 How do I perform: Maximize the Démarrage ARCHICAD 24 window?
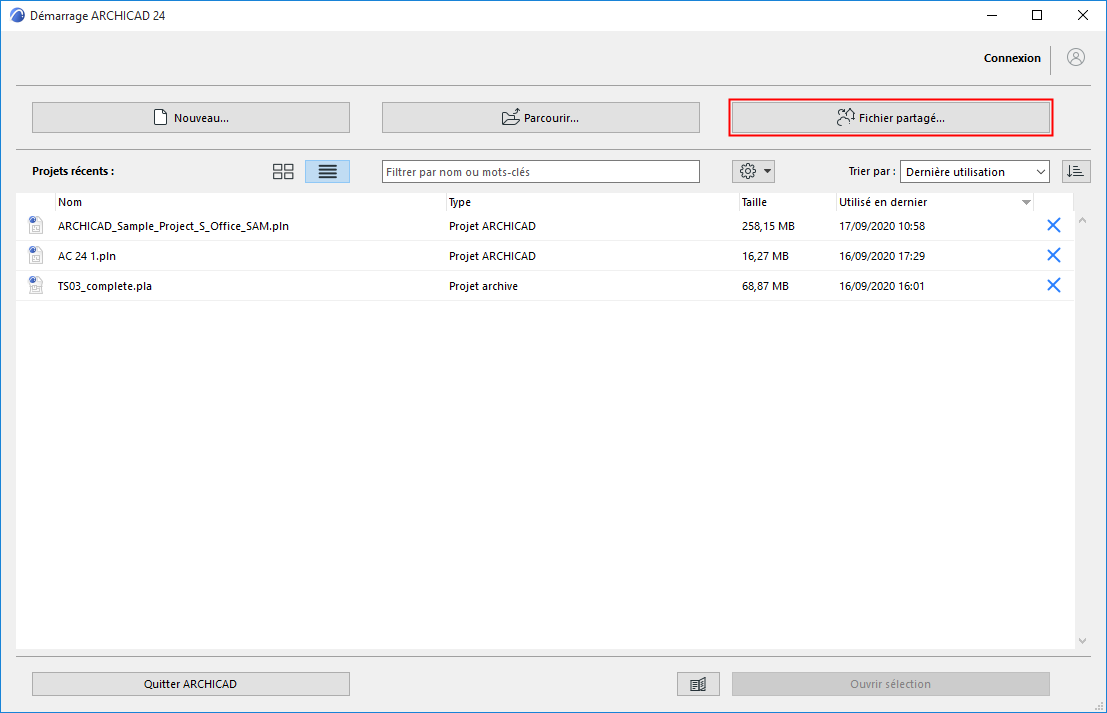point(1036,16)
